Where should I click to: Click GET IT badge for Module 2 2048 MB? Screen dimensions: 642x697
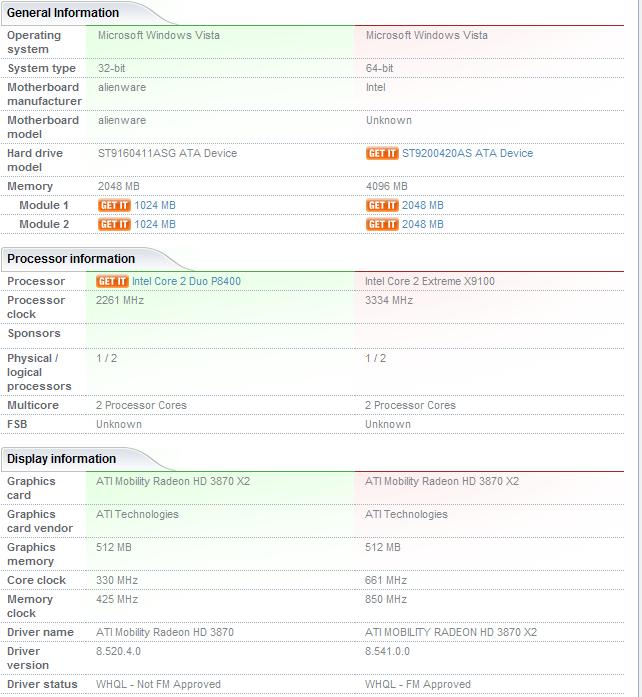tap(382, 225)
